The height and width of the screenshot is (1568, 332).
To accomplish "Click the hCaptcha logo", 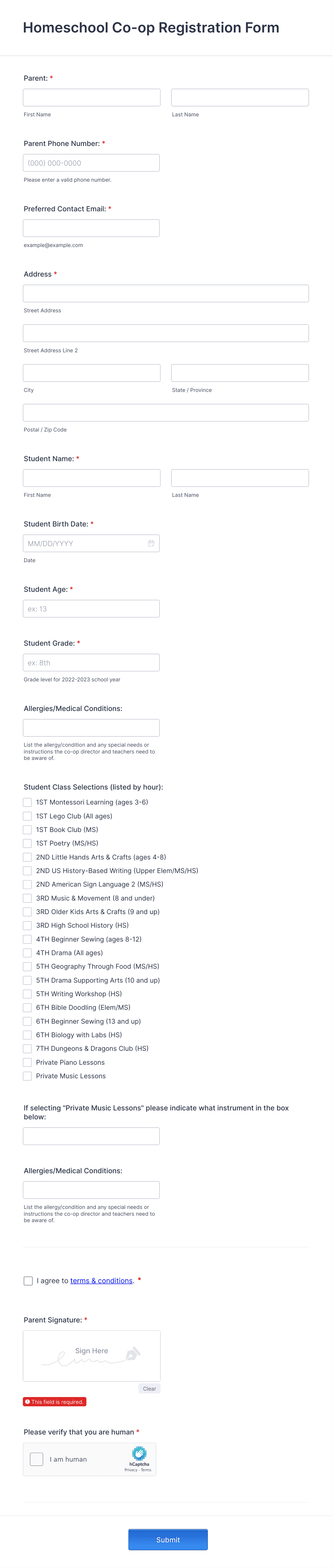I will [140, 1454].
